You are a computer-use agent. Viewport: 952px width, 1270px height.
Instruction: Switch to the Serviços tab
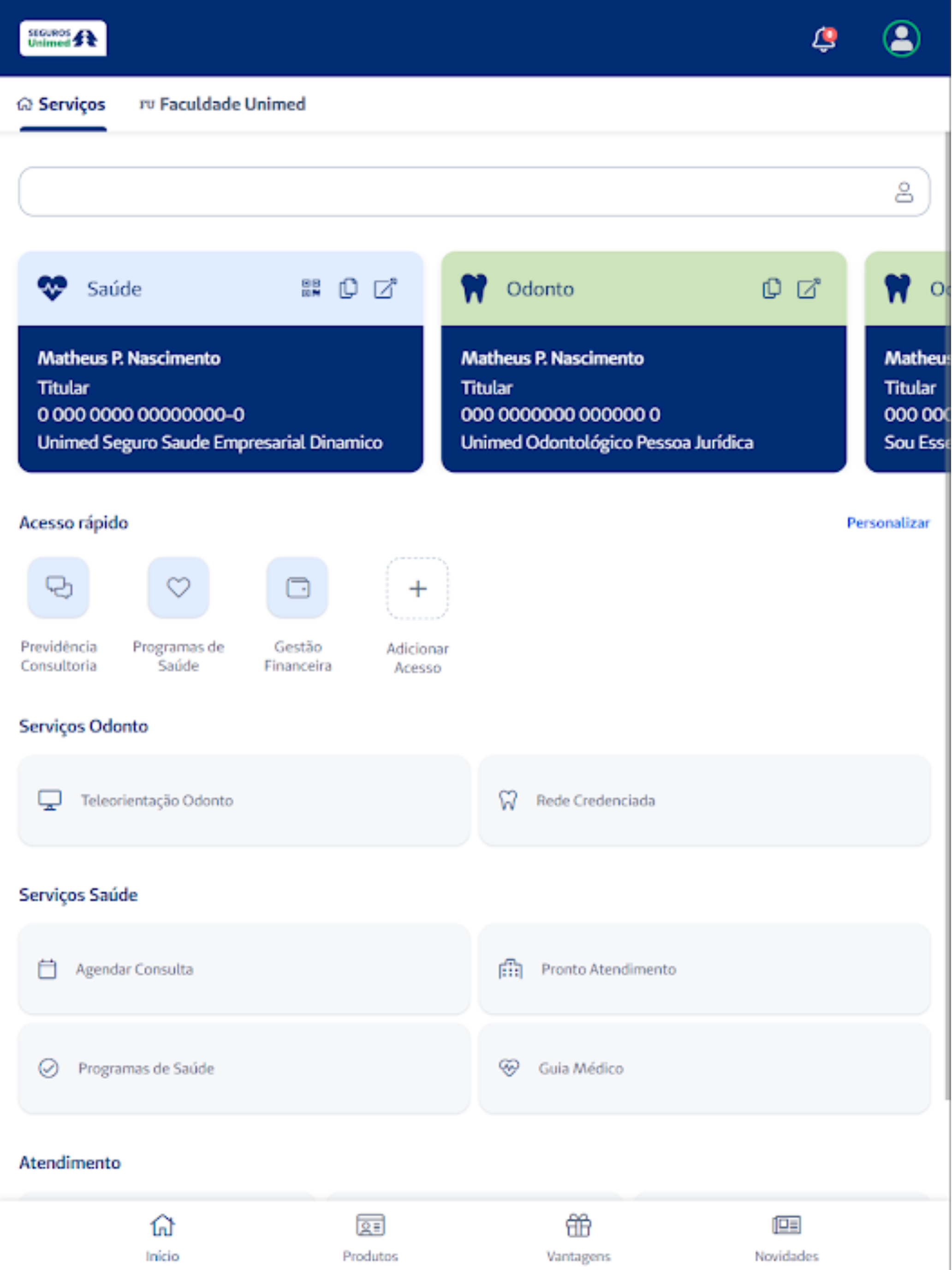pos(62,104)
